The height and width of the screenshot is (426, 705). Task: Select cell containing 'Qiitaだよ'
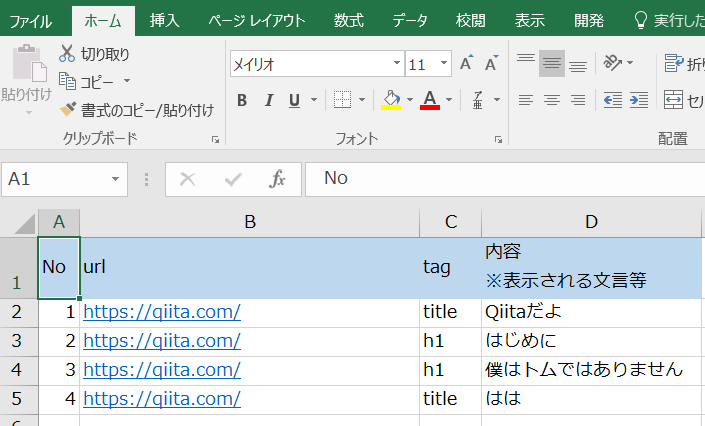click(x=591, y=313)
